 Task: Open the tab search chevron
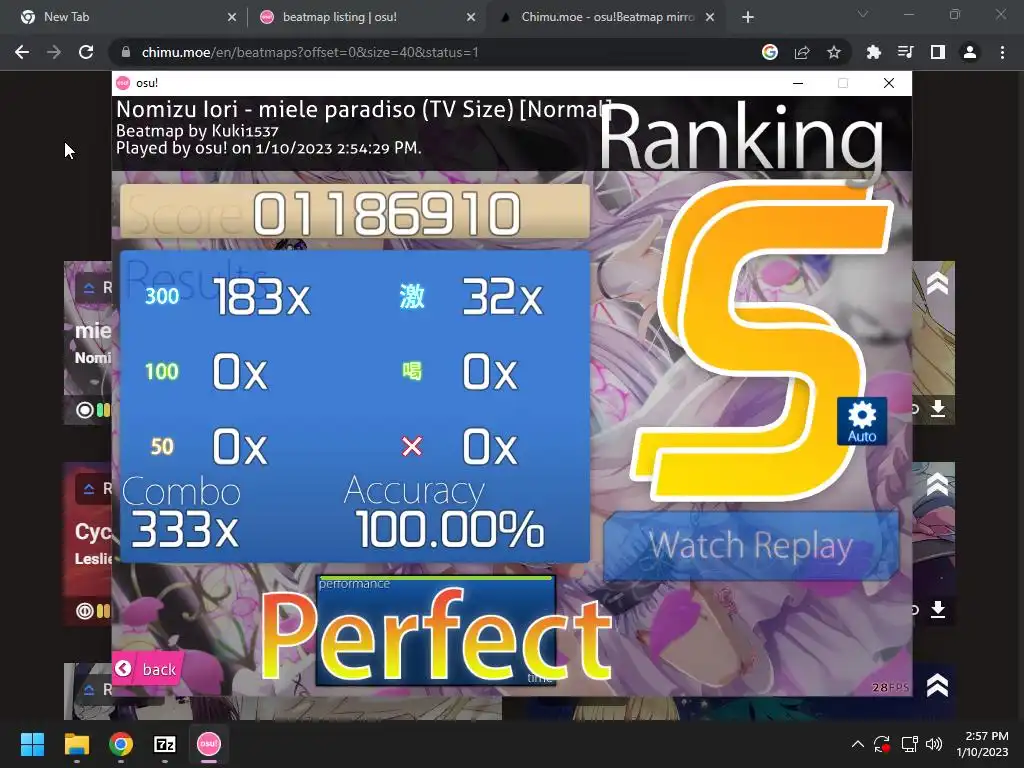click(x=863, y=14)
